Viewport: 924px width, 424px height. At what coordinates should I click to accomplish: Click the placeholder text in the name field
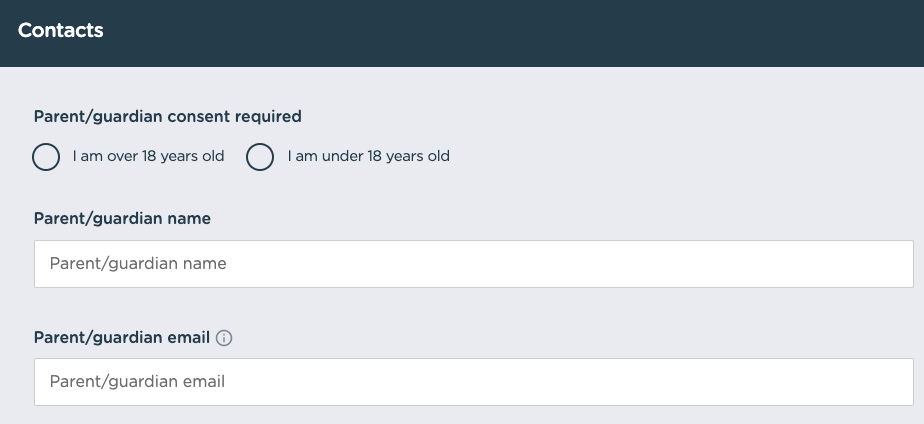[138, 264]
